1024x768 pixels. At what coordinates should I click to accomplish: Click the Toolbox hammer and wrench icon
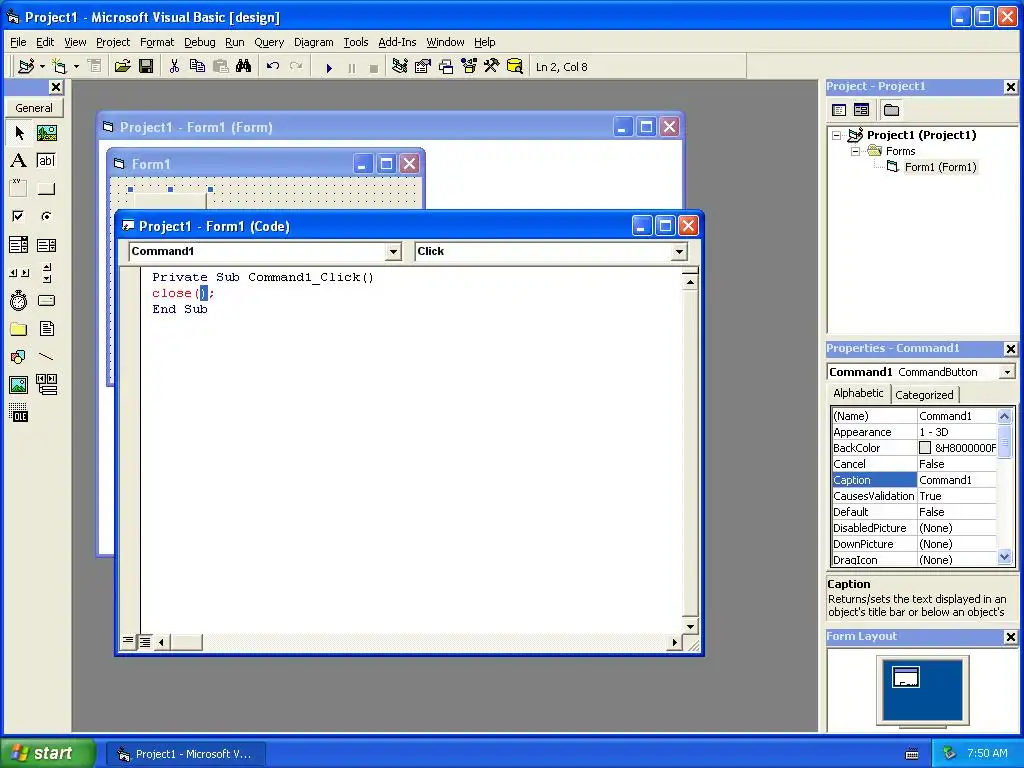click(x=492, y=67)
